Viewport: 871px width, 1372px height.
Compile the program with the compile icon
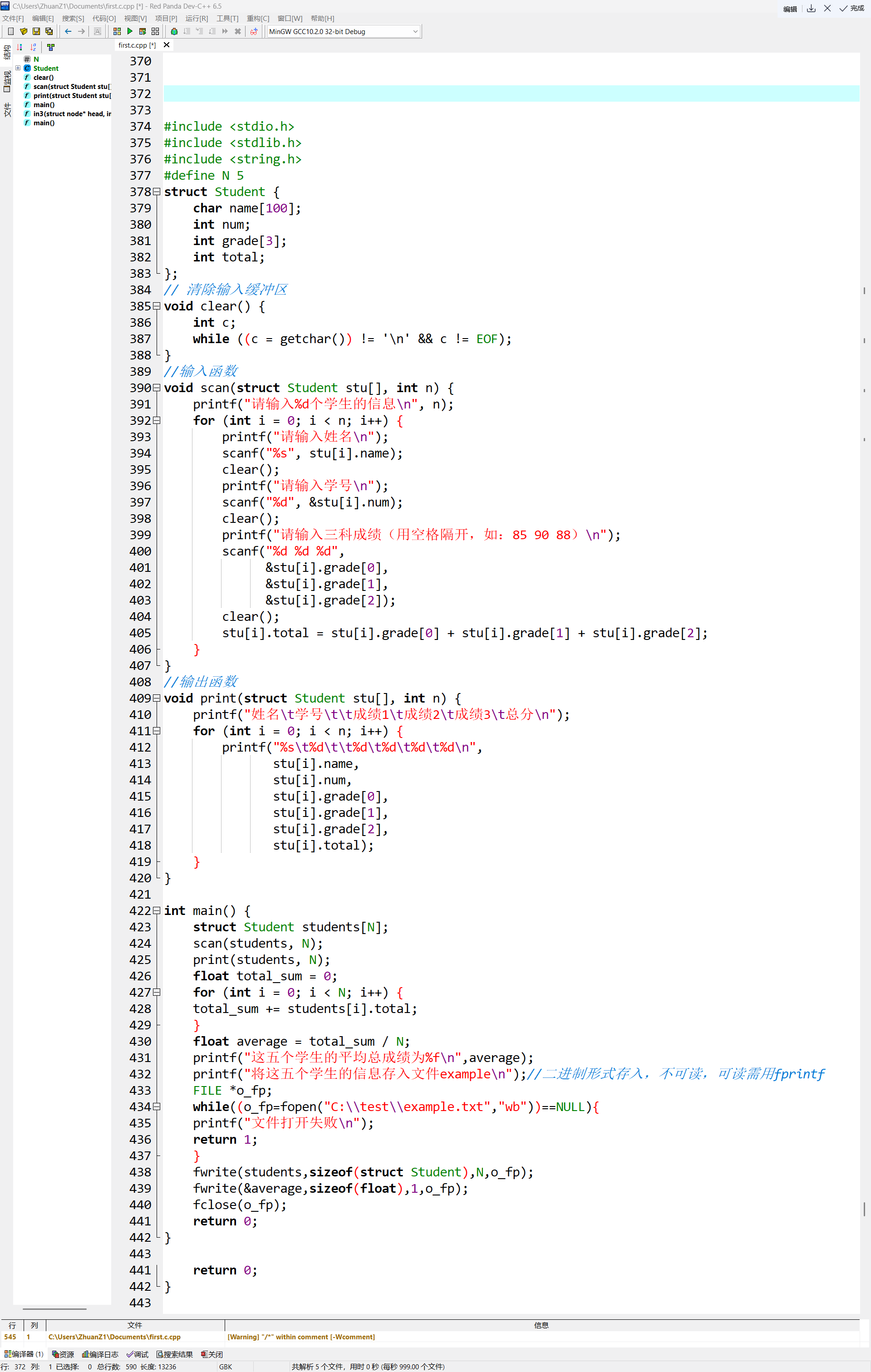117,31
